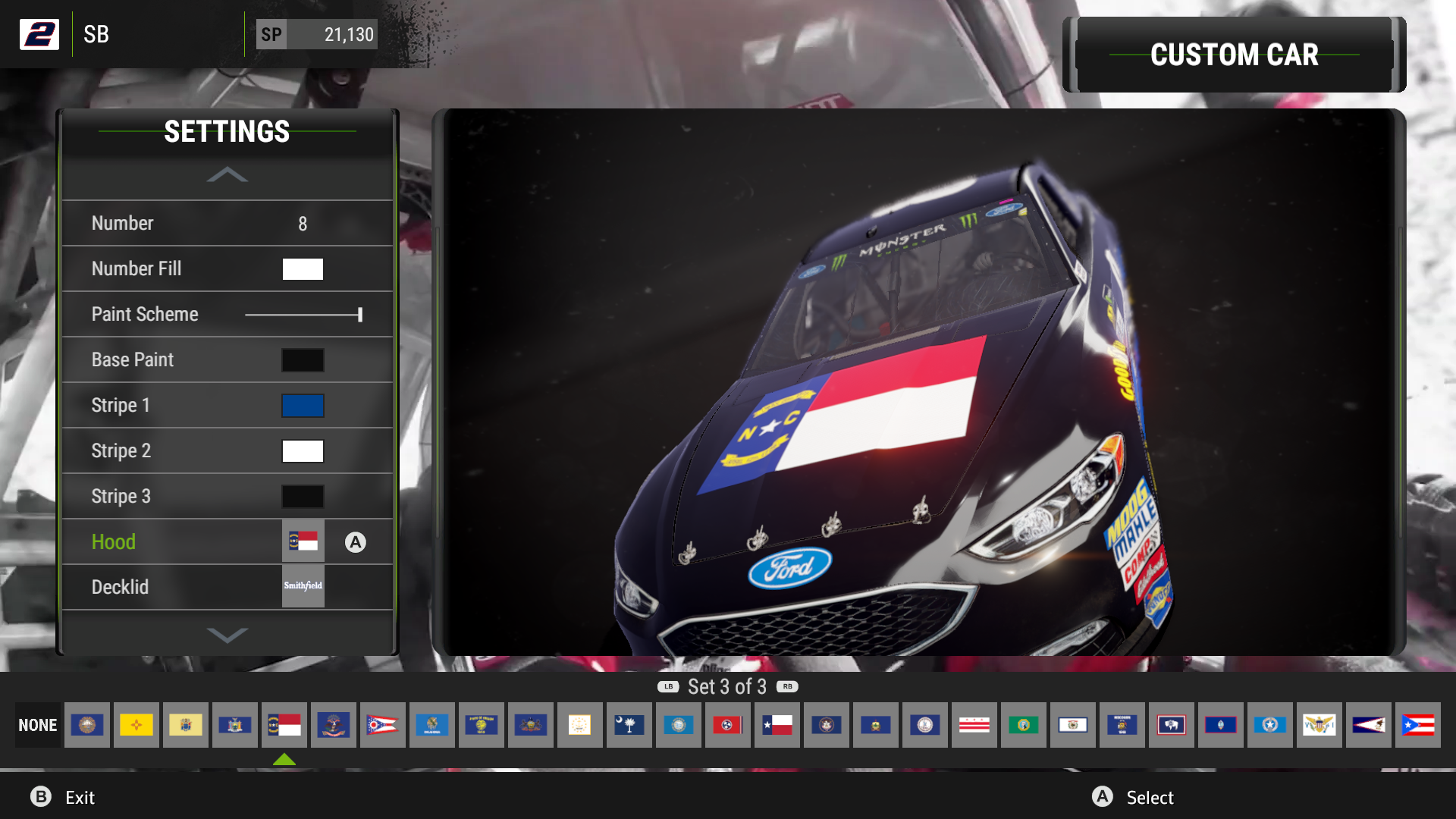Image resolution: width=1456 pixels, height=819 pixels.
Task: Pick the Wyoming bison flag decal
Action: (x=1171, y=725)
